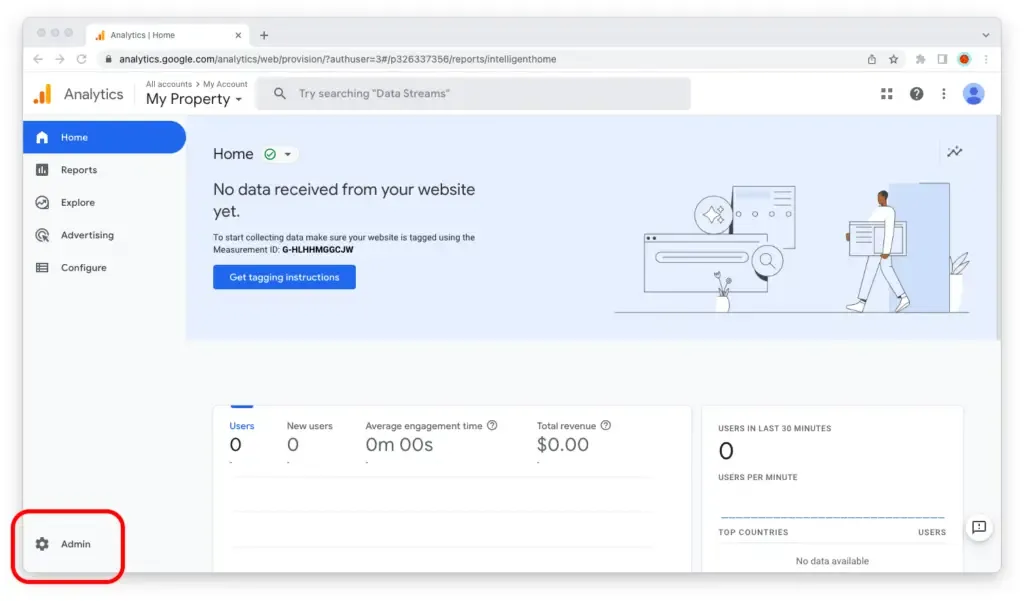Click the Analytics insights icon near Home heading

click(955, 152)
